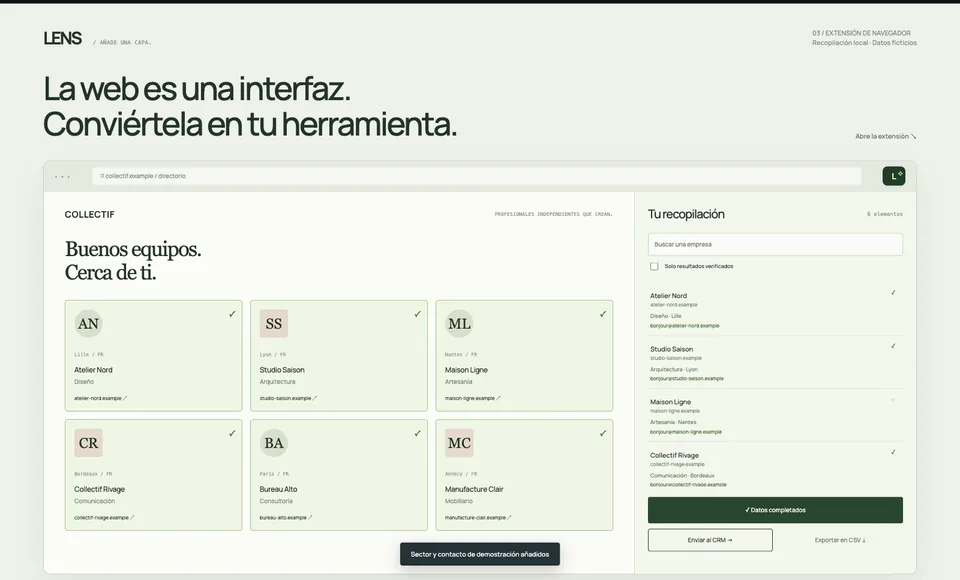Click 'Studio Saison' card title
Screen dimensions: 960x580
(282, 370)
